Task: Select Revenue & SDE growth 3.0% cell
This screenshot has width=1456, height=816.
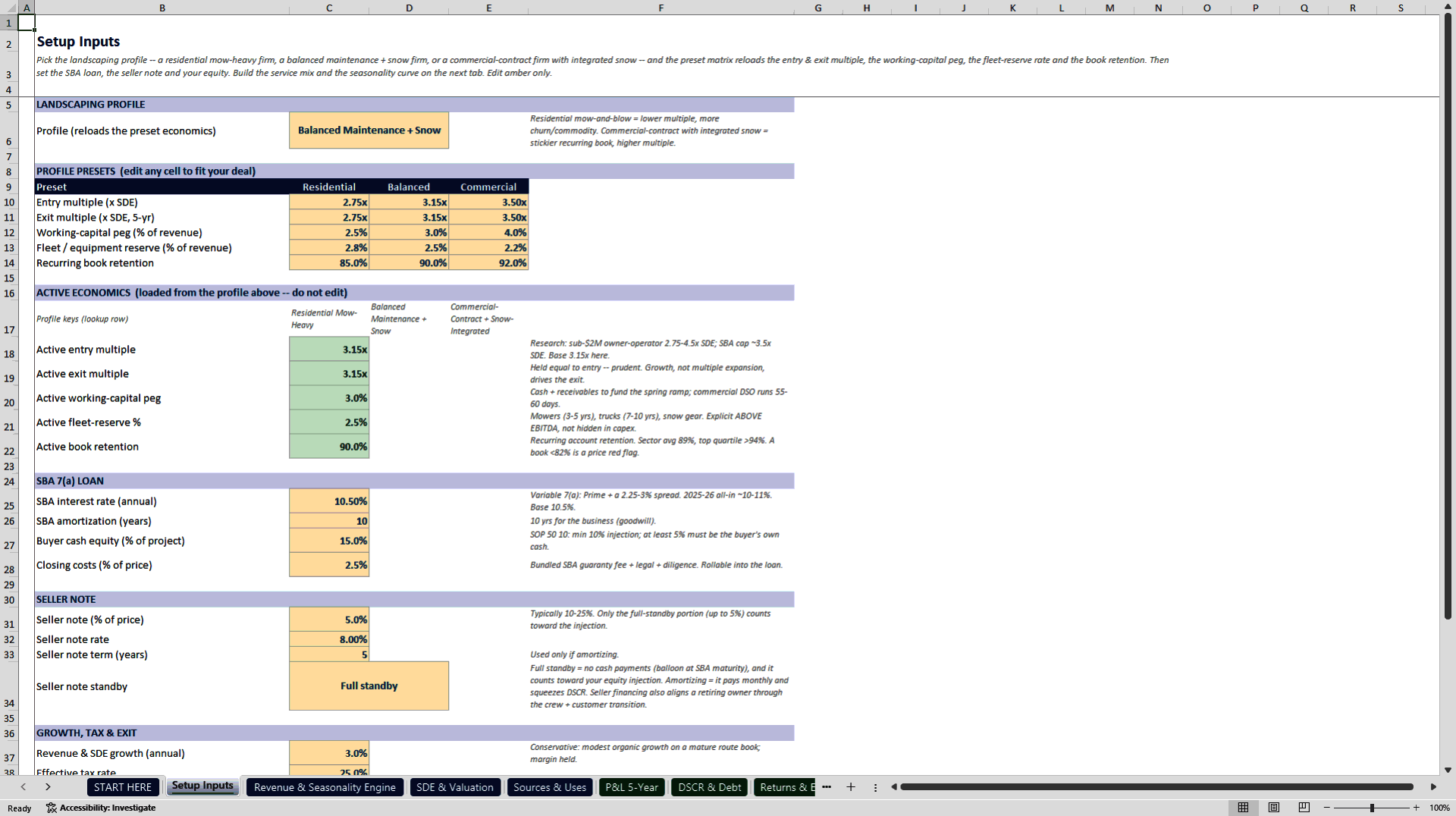Action: coord(329,753)
